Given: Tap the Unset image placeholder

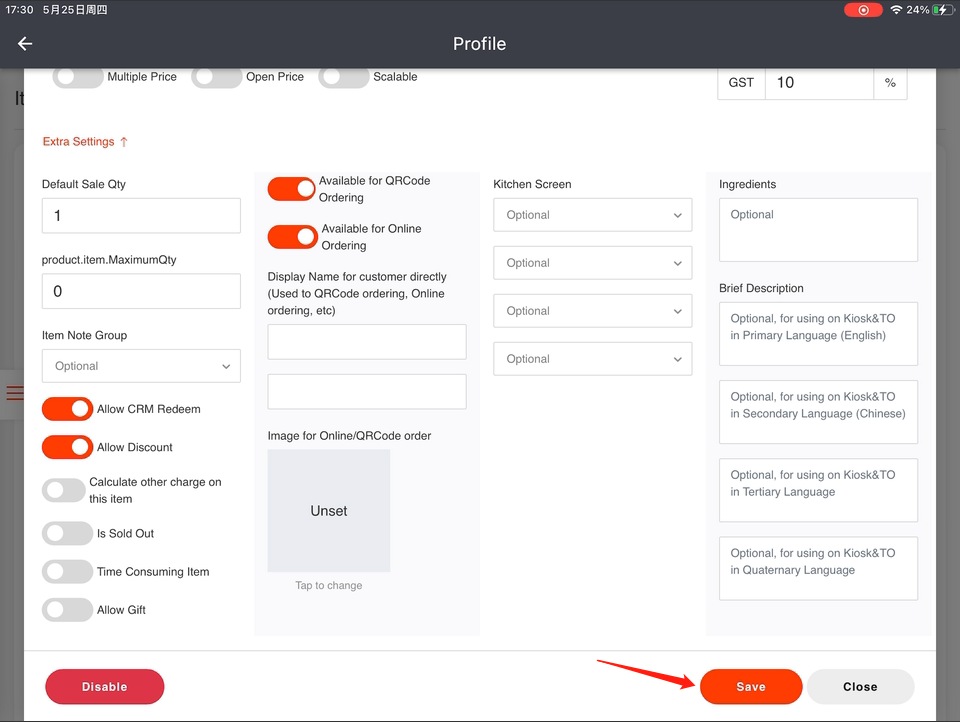Looking at the screenshot, I should click(329, 511).
